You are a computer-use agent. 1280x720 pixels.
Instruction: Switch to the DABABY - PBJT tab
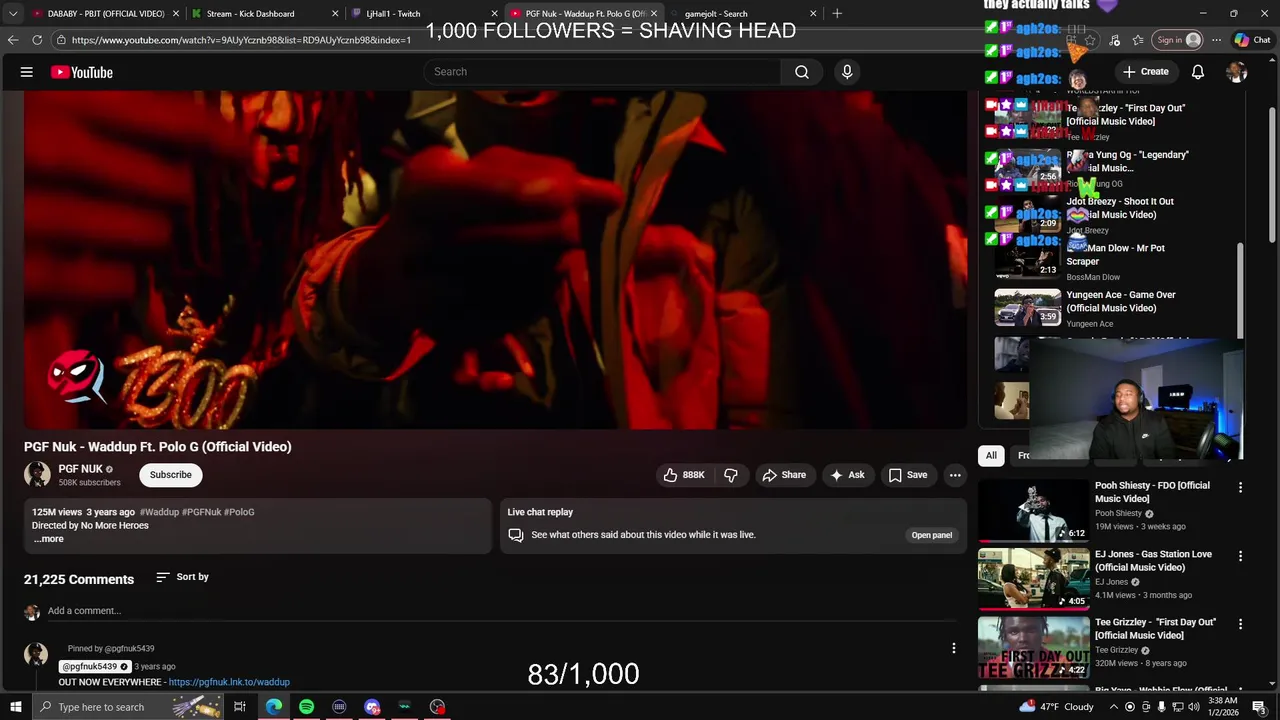coord(105,14)
